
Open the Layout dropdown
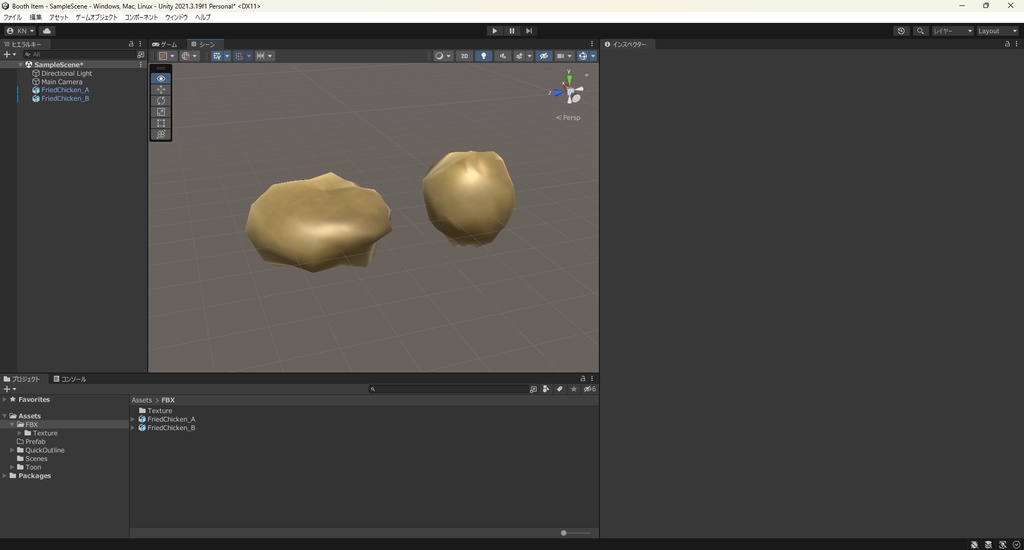click(997, 31)
